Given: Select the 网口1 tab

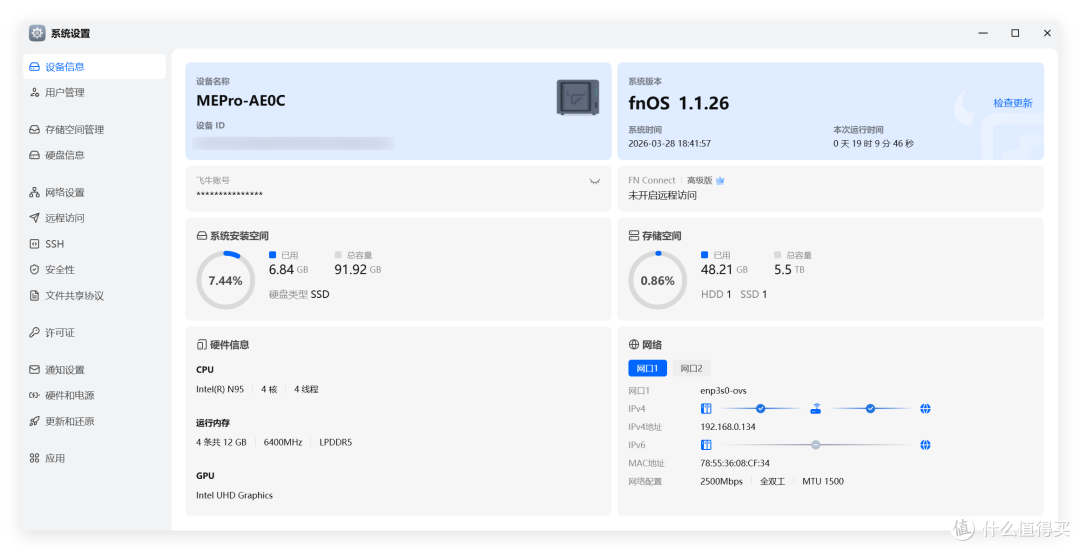Looking at the screenshot, I should pos(647,368).
